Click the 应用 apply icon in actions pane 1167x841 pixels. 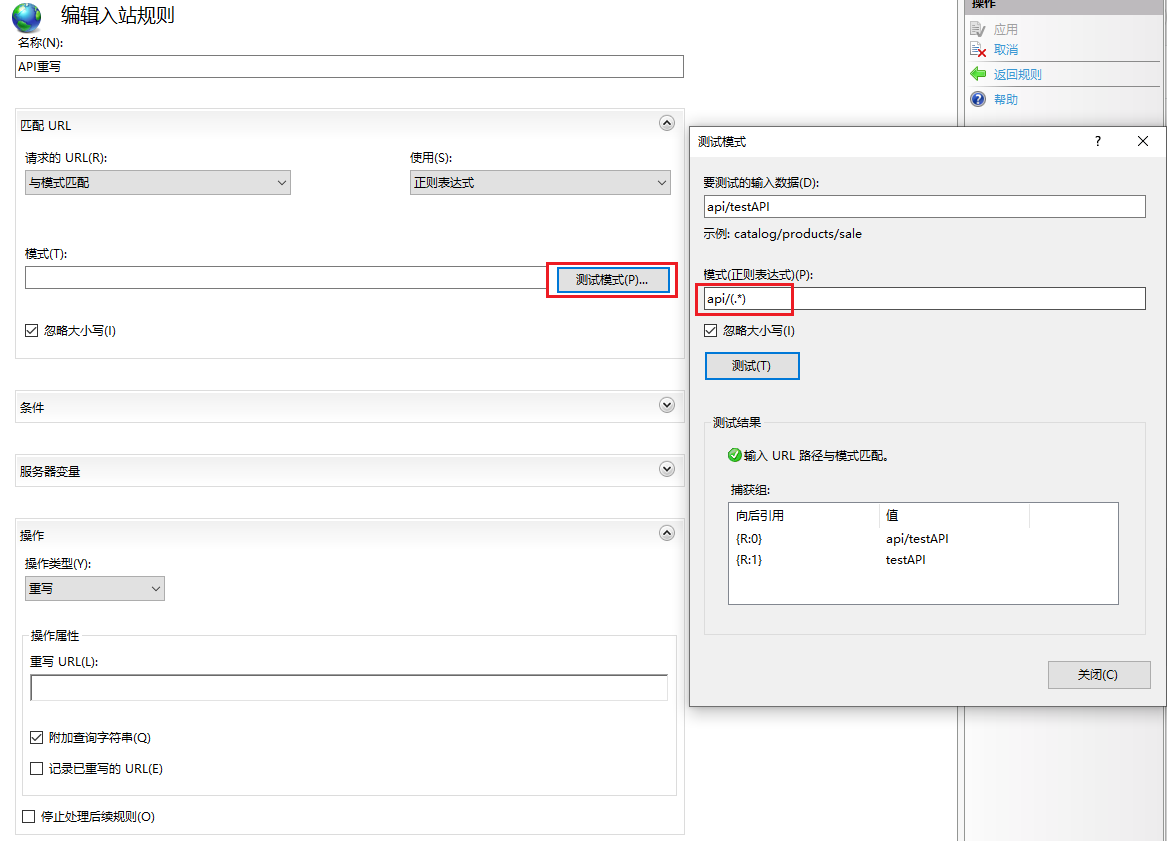[978, 29]
